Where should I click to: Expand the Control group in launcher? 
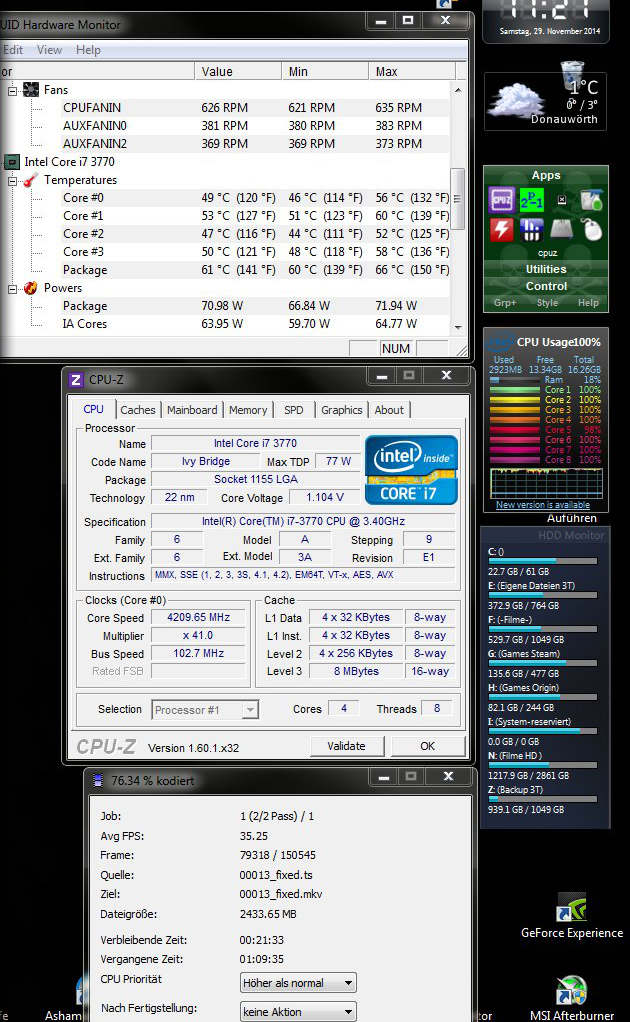click(x=546, y=286)
